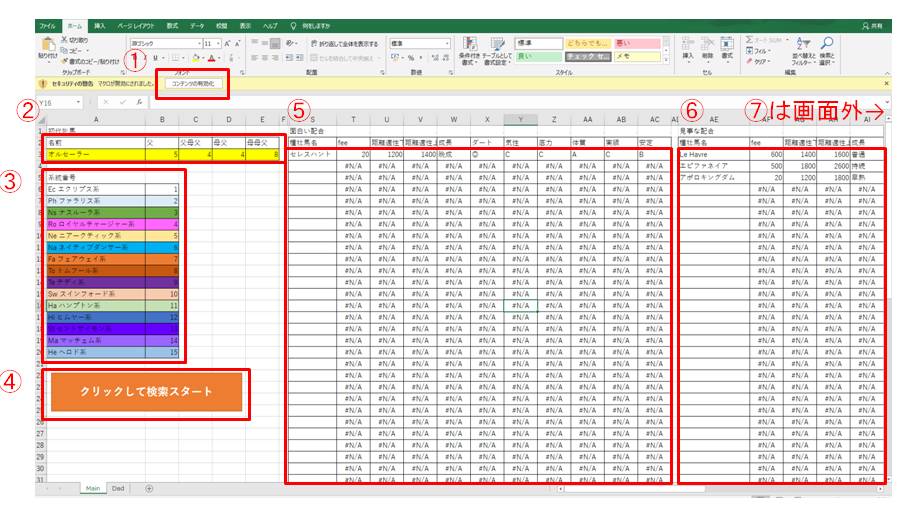Close the security warning message bar
The image size is (907, 510).
pos(886,84)
